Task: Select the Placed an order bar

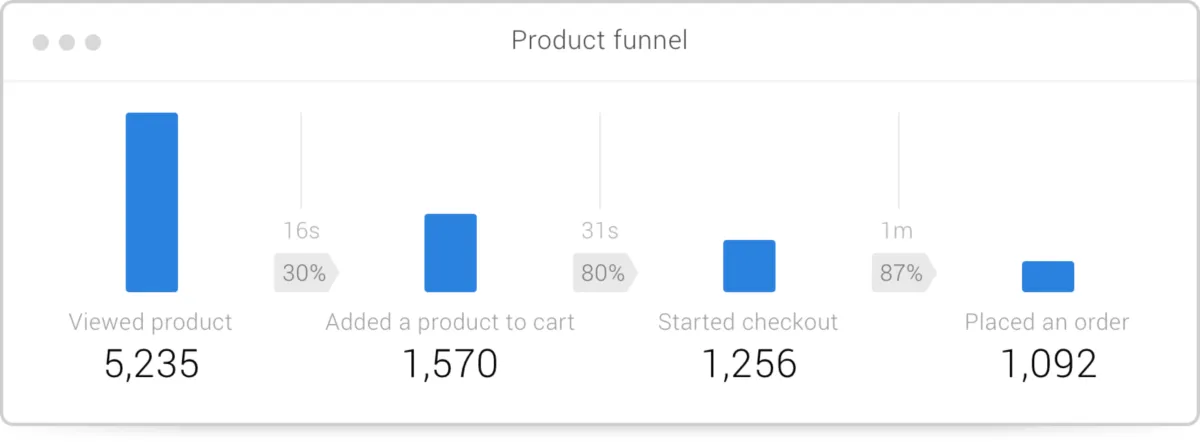Action: [1048, 277]
